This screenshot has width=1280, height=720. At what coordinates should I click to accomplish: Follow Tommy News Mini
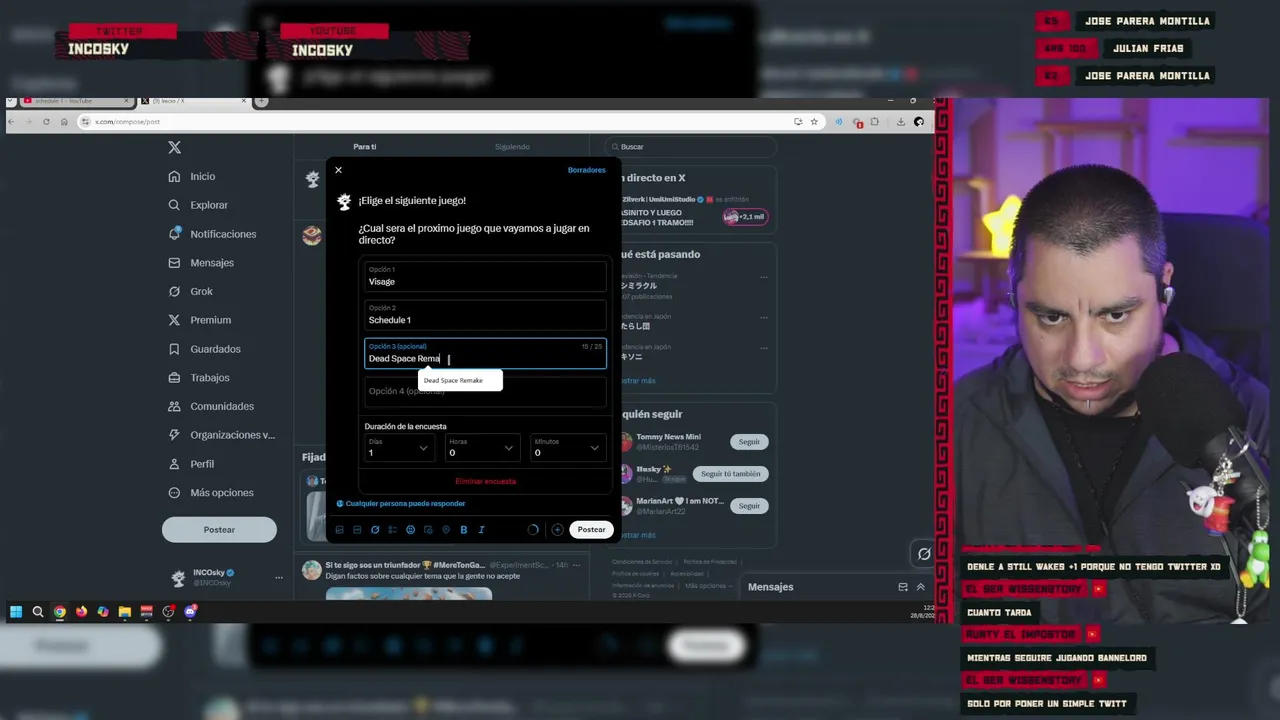tap(749, 442)
